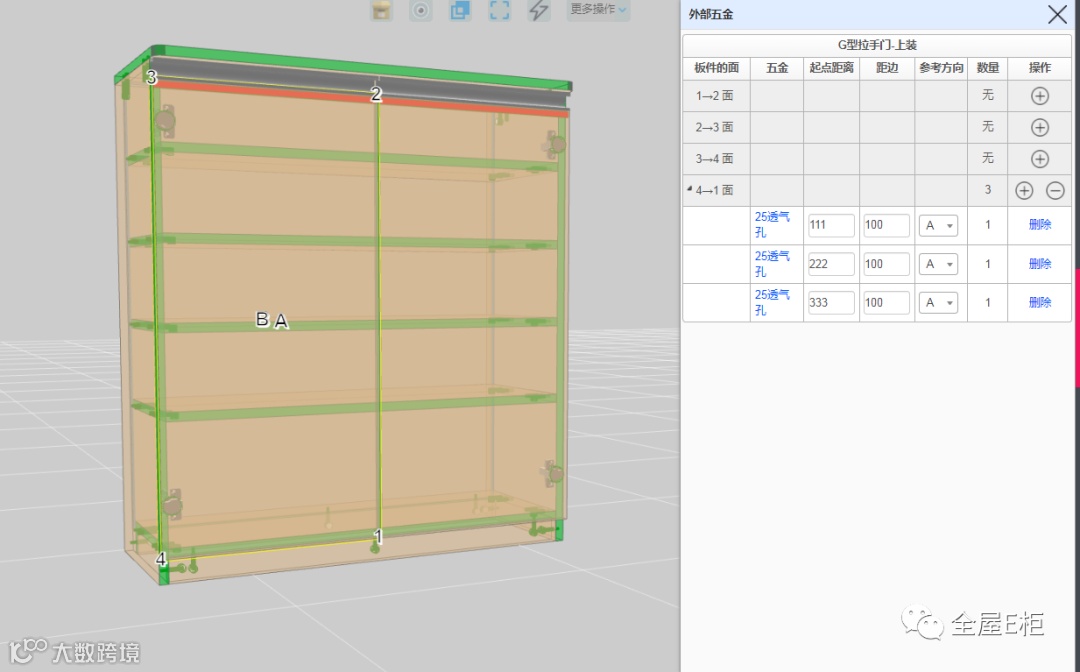The width and height of the screenshot is (1080, 672).
Task: Edit edge distance field in the 333 row
Action: click(886, 302)
